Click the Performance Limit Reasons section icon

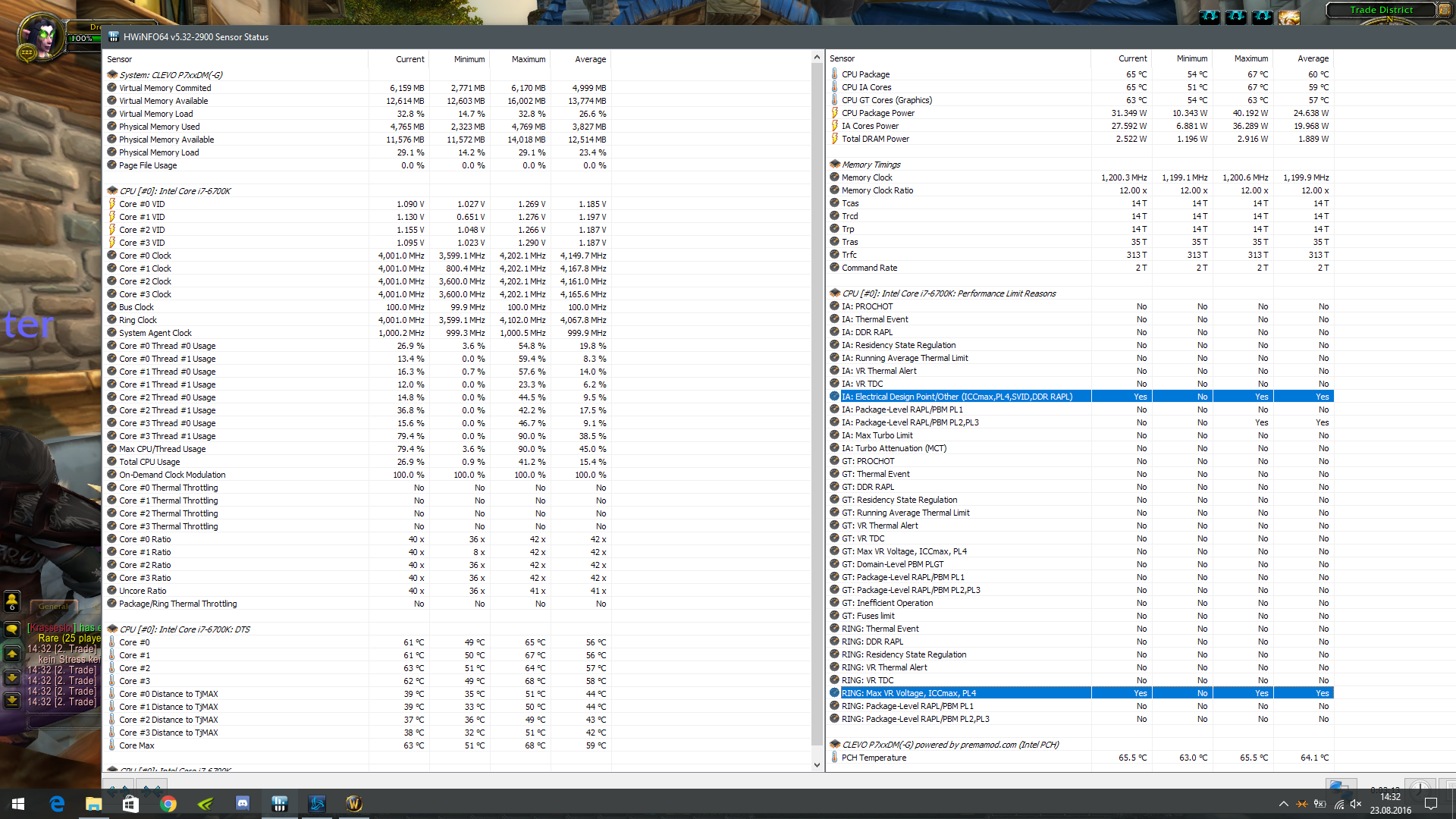point(835,293)
